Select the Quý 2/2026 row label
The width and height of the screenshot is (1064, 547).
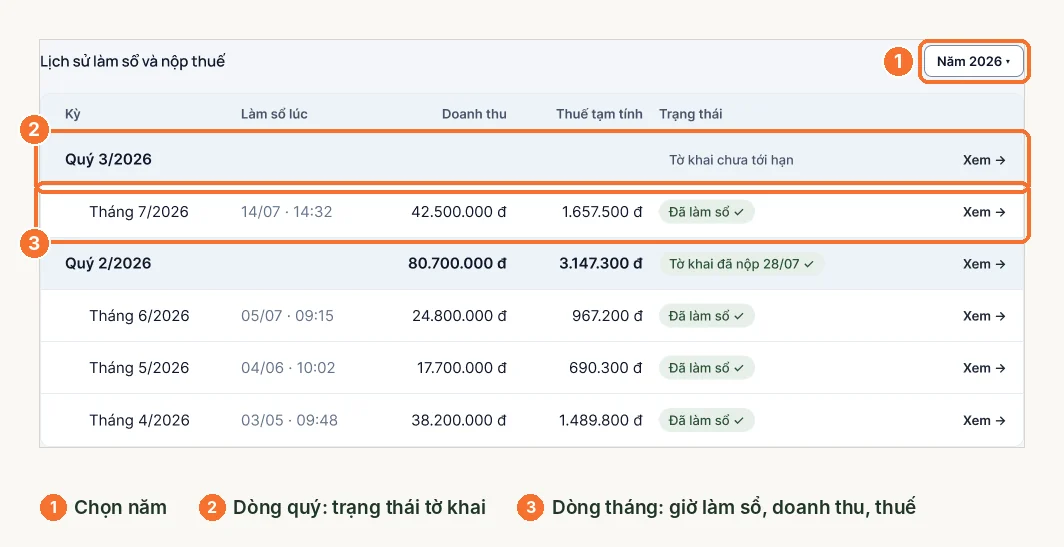click(109, 263)
